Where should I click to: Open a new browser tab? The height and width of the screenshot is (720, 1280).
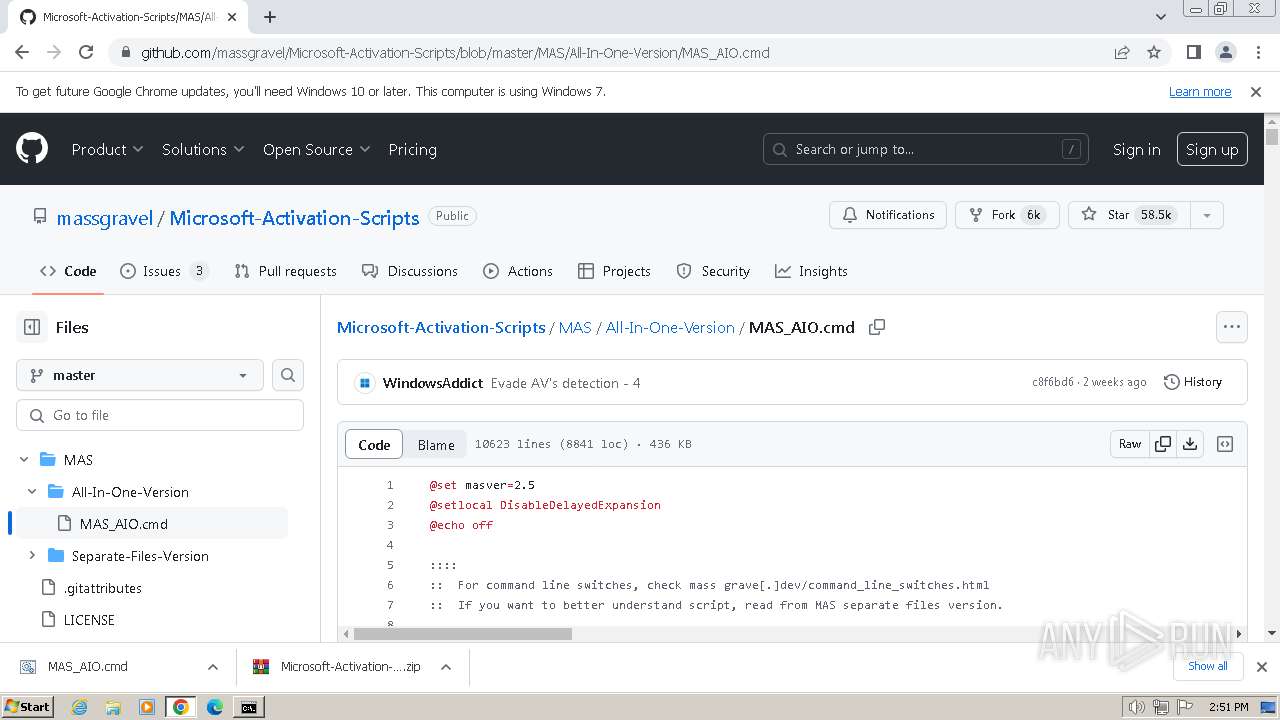pos(270,17)
